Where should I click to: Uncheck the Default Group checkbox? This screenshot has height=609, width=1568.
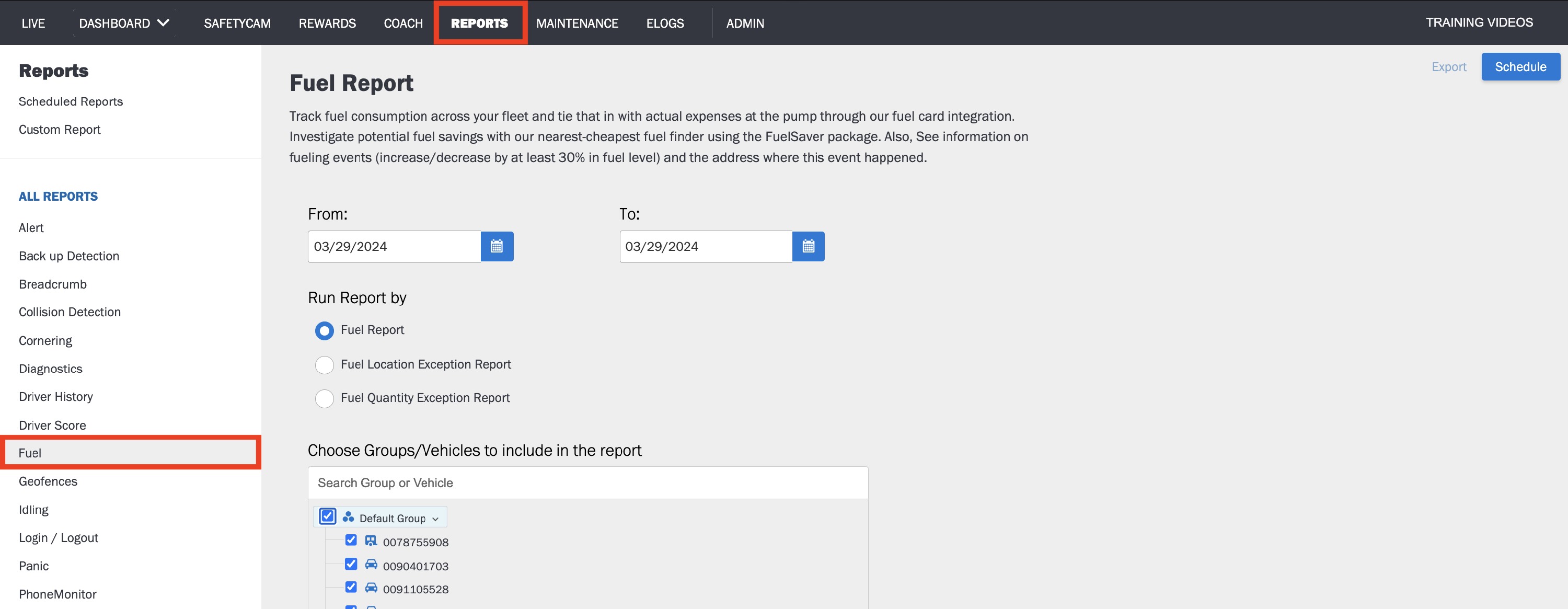point(328,516)
